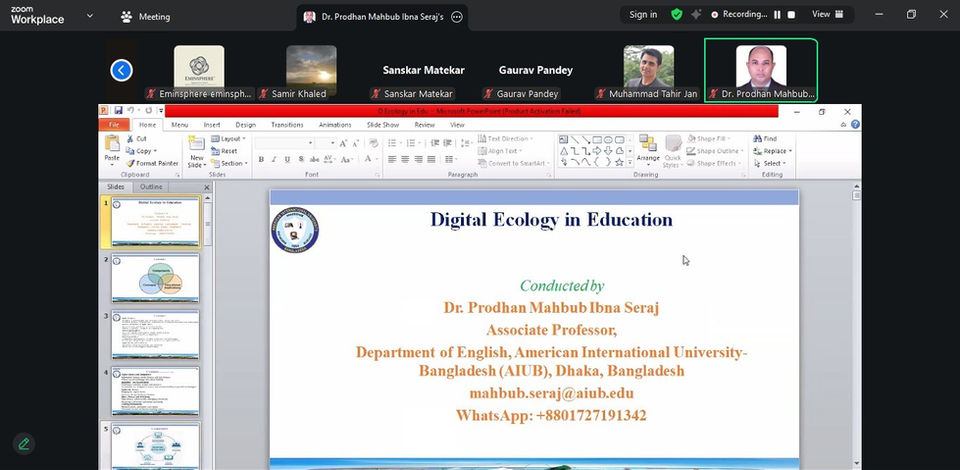
Task: Click the Zoom View button
Action: pyautogui.click(x=827, y=14)
